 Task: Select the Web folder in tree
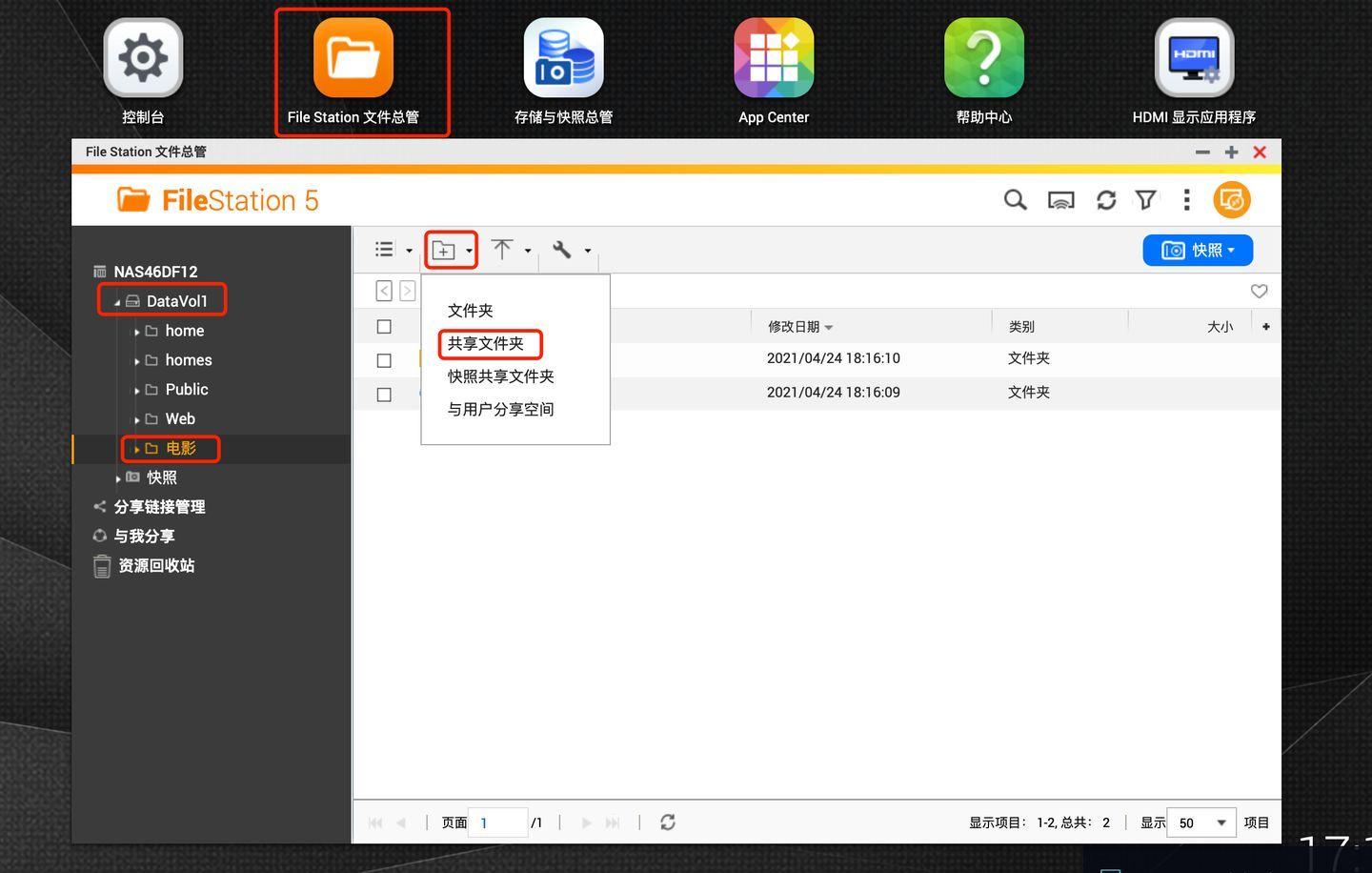click(x=180, y=418)
